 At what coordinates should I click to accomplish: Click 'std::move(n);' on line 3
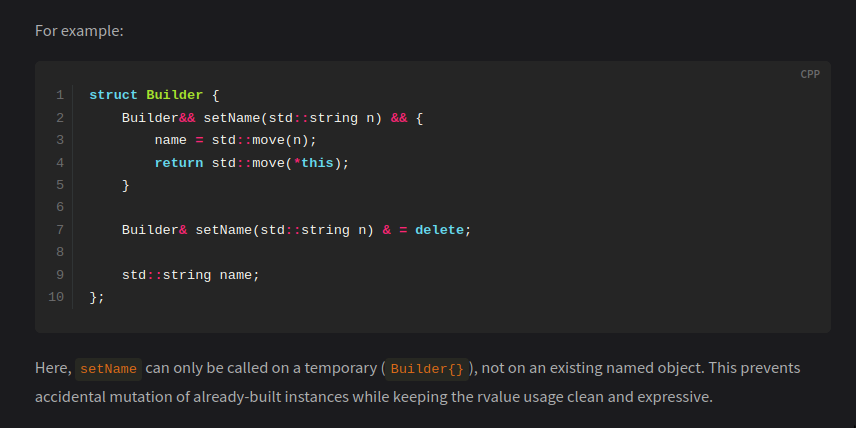pos(264,140)
